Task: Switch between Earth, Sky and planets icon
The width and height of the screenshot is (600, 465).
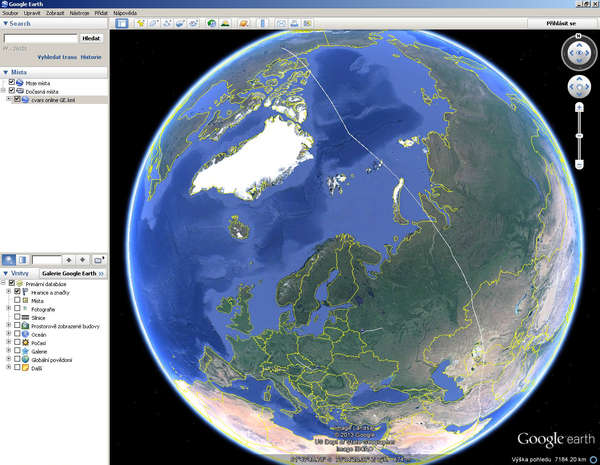Action: 243,23
